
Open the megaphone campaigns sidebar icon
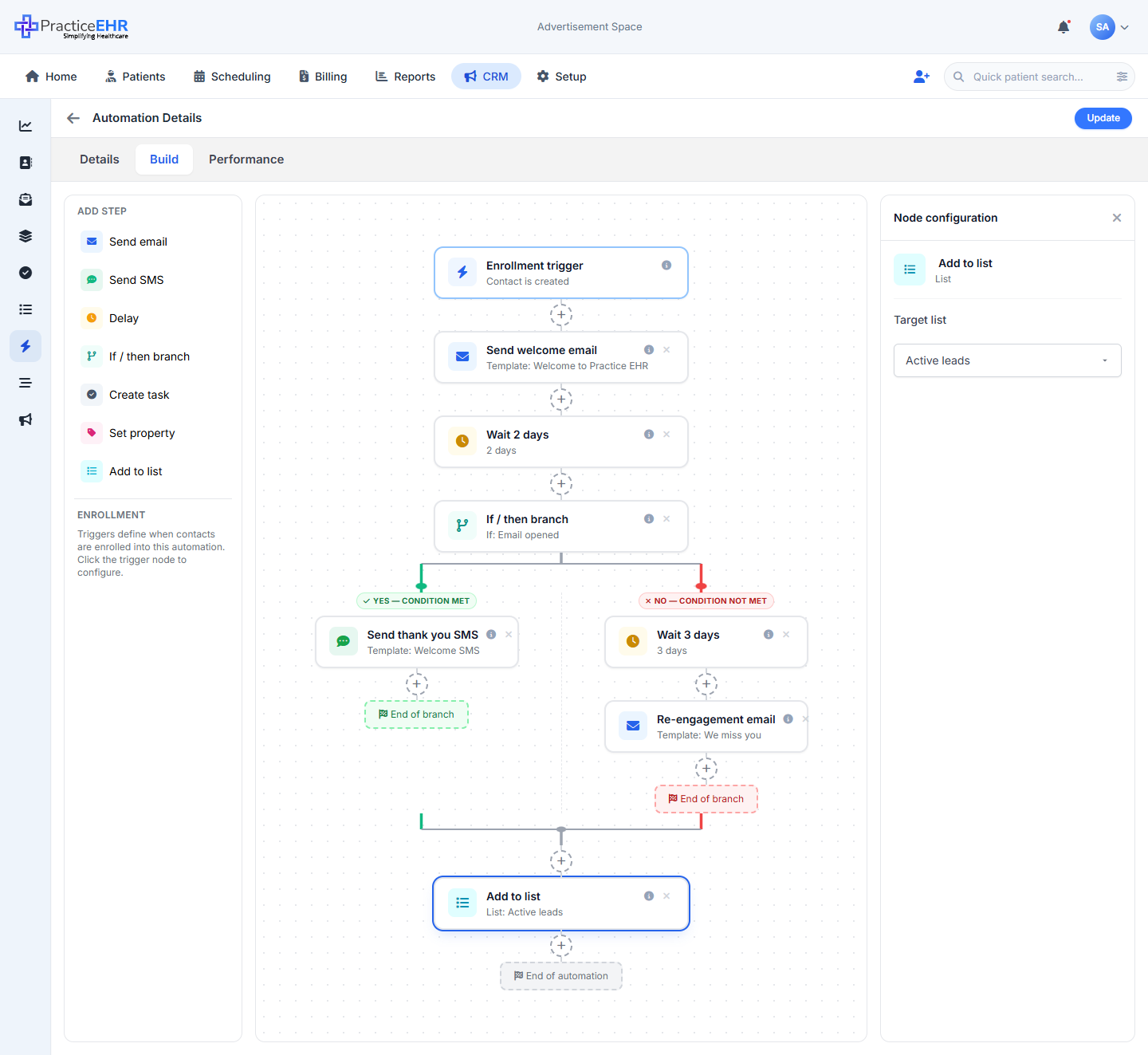click(x=26, y=419)
